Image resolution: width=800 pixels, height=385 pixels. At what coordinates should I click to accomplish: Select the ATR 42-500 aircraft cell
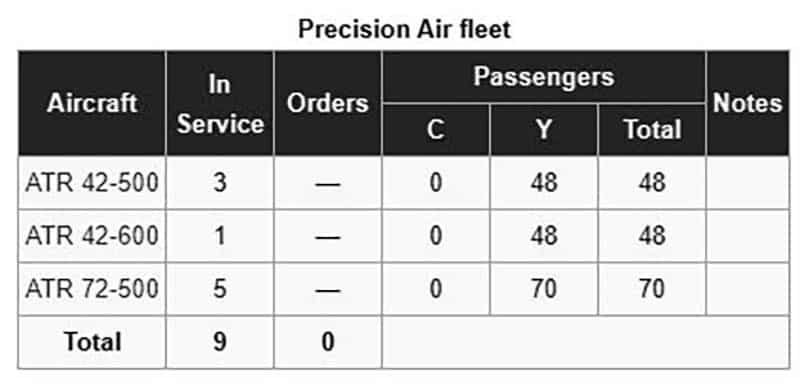point(92,183)
